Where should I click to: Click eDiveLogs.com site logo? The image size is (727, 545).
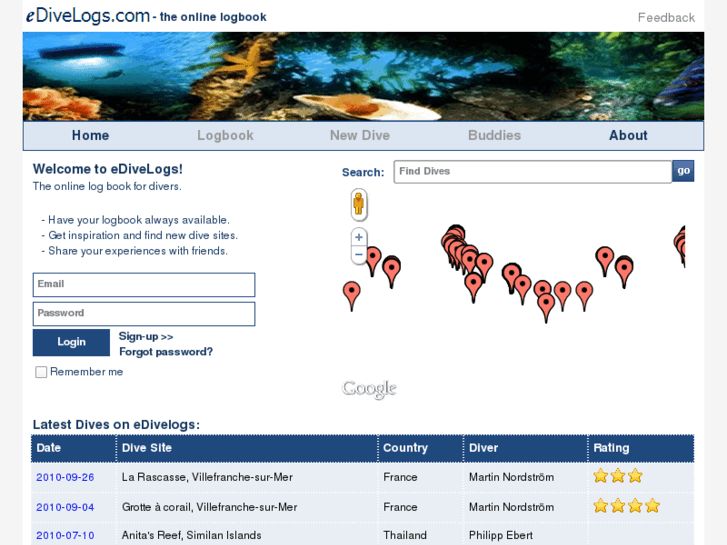(x=88, y=16)
